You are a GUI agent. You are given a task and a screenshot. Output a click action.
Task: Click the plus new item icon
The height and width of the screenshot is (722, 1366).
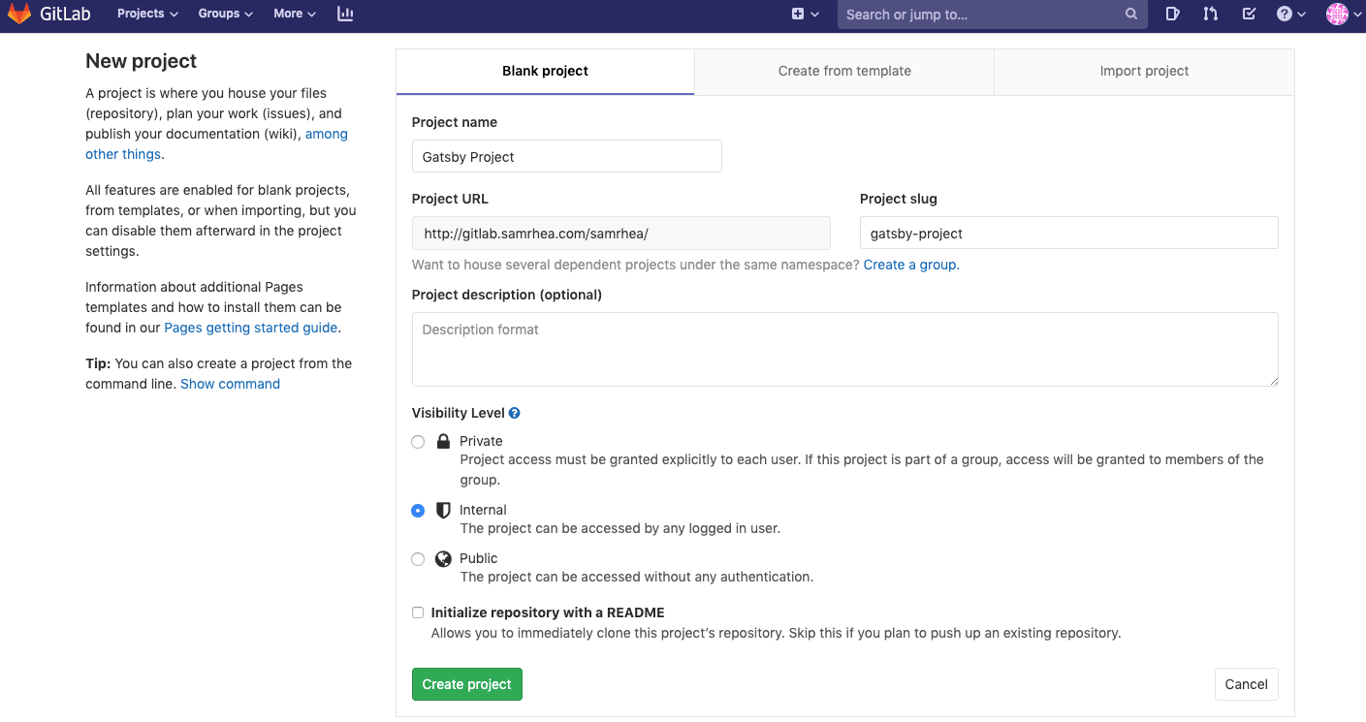click(797, 14)
